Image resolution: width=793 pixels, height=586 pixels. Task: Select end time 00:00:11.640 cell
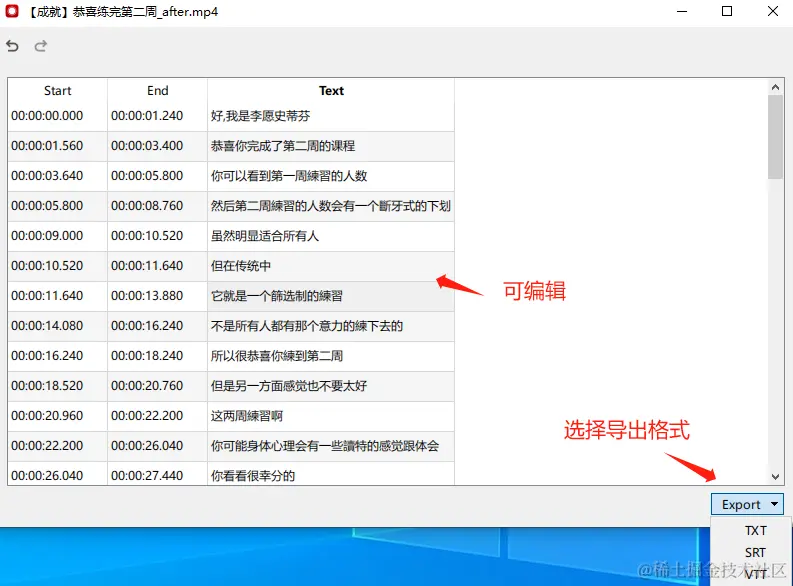click(x=157, y=266)
